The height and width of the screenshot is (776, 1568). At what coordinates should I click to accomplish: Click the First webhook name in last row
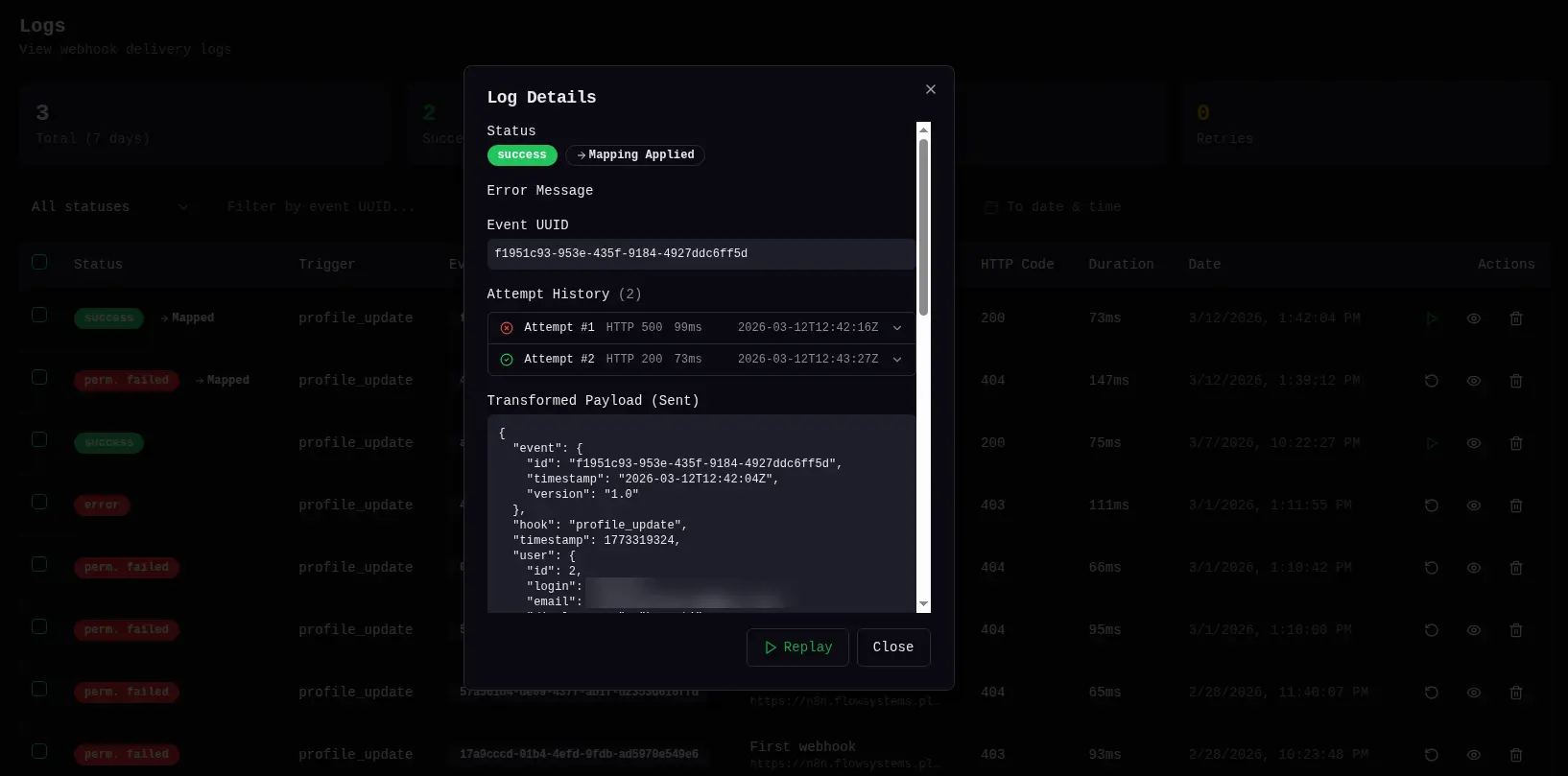pos(802,747)
